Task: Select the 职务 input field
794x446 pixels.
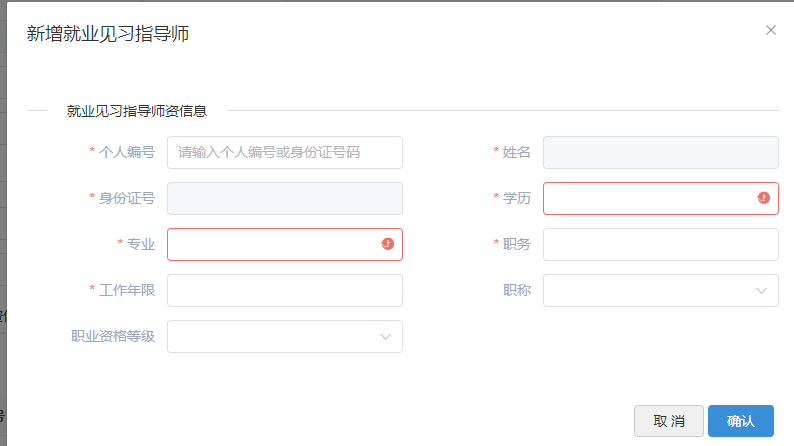Action: tap(660, 244)
